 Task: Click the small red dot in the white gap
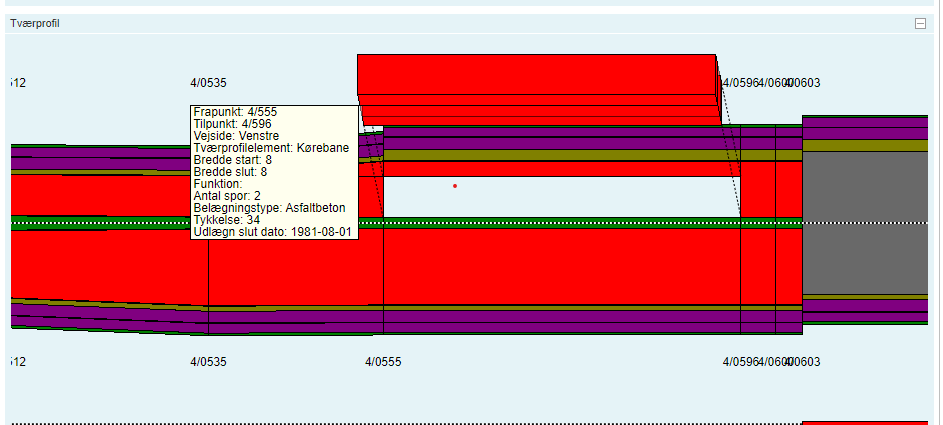pyautogui.click(x=455, y=185)
